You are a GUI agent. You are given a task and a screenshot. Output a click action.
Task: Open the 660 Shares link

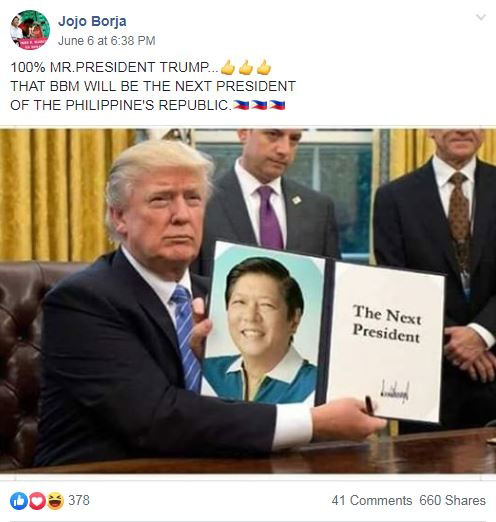click(452, 501)
